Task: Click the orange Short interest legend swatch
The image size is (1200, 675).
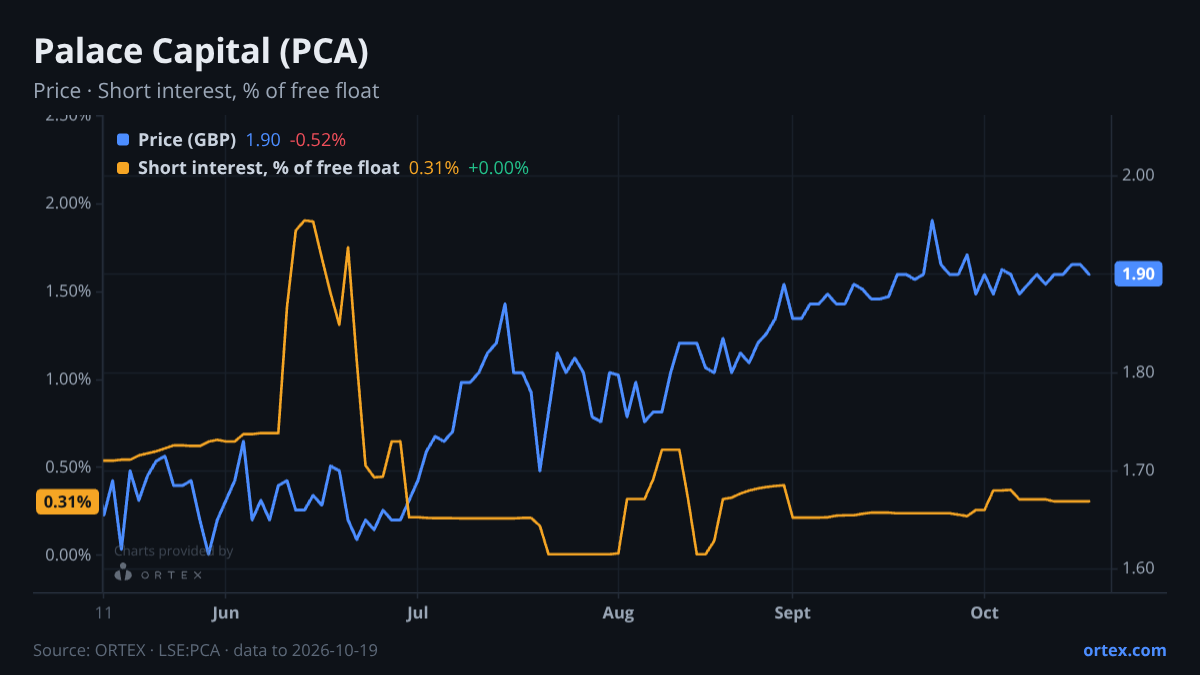Action: coord(123,168)
